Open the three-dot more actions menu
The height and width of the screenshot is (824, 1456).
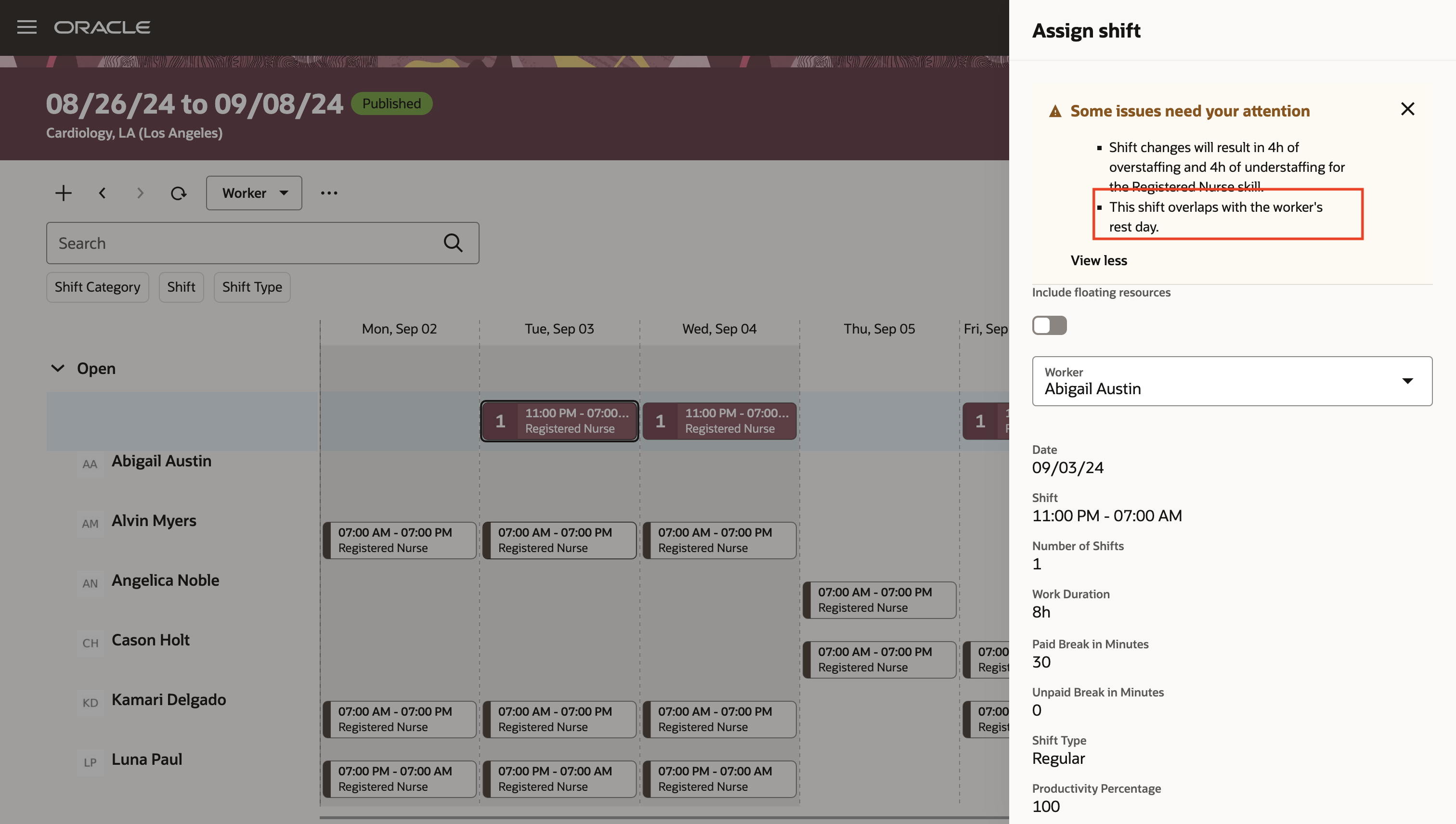329,193
